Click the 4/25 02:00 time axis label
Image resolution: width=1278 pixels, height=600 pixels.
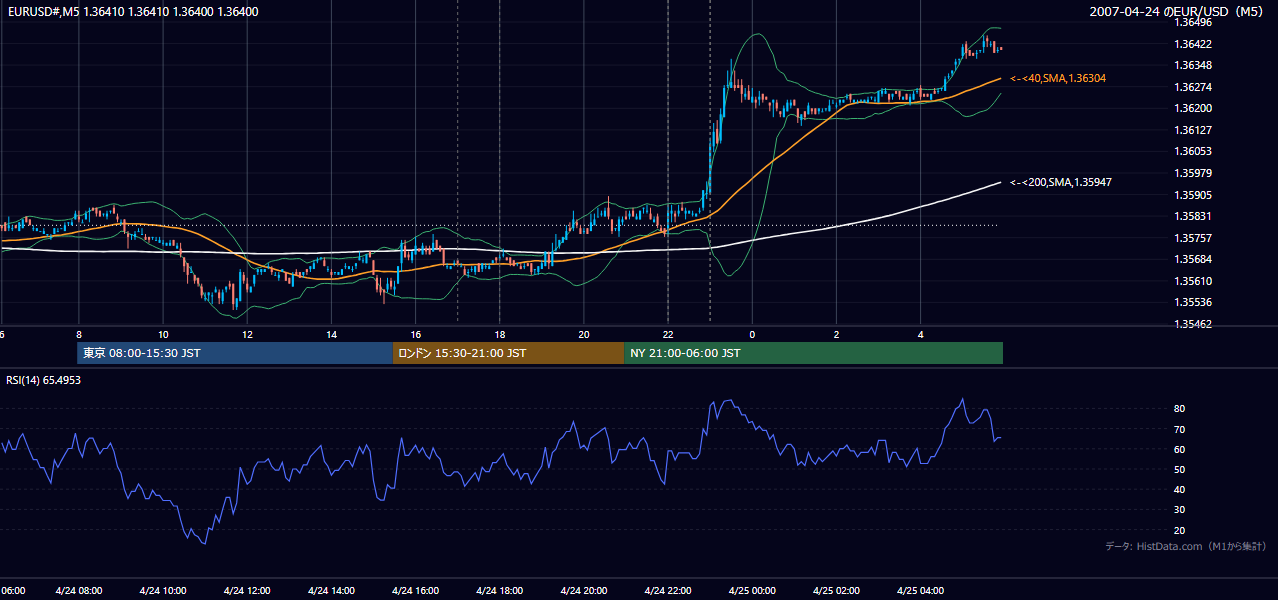point(836,591)
